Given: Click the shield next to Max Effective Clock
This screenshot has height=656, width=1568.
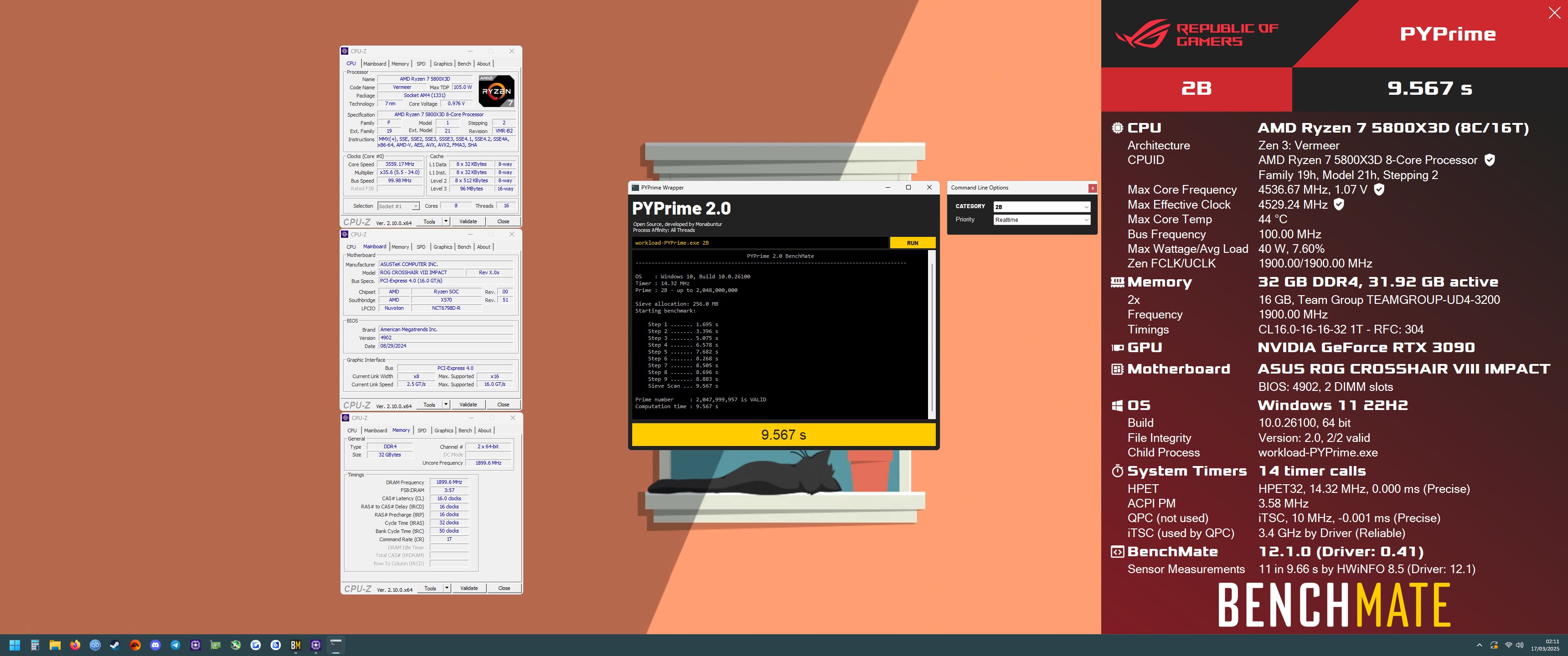Looking at the screenshot, I should coord(1339,205).
